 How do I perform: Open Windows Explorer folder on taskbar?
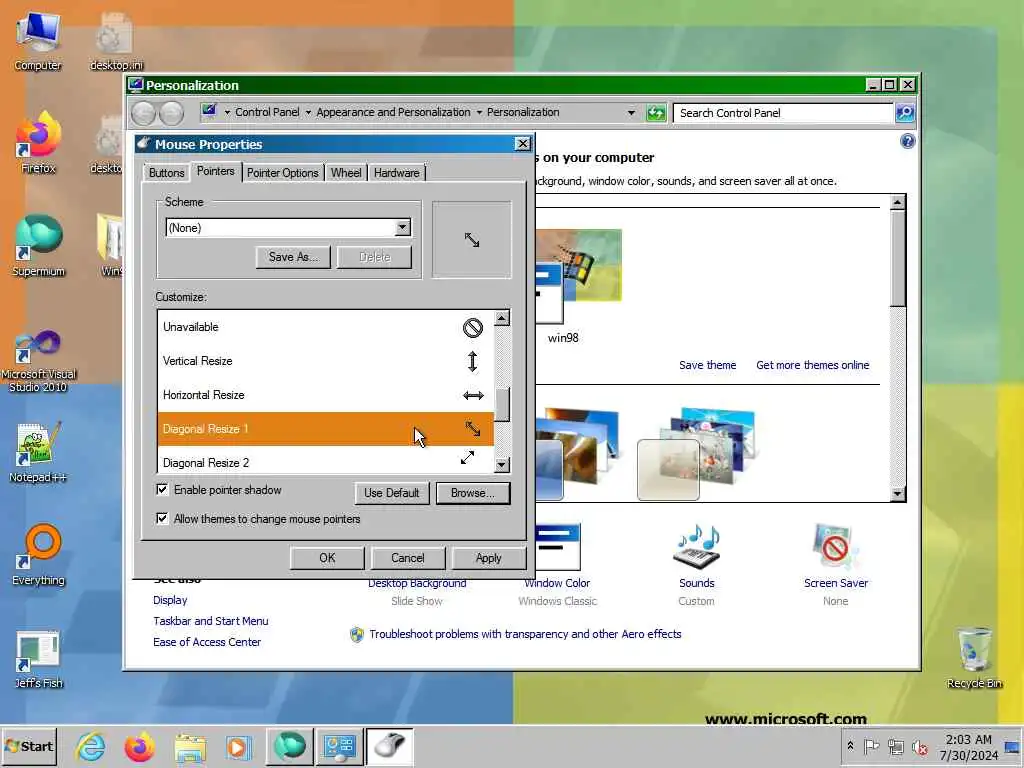pyautogui.click(x=189, y=747)
